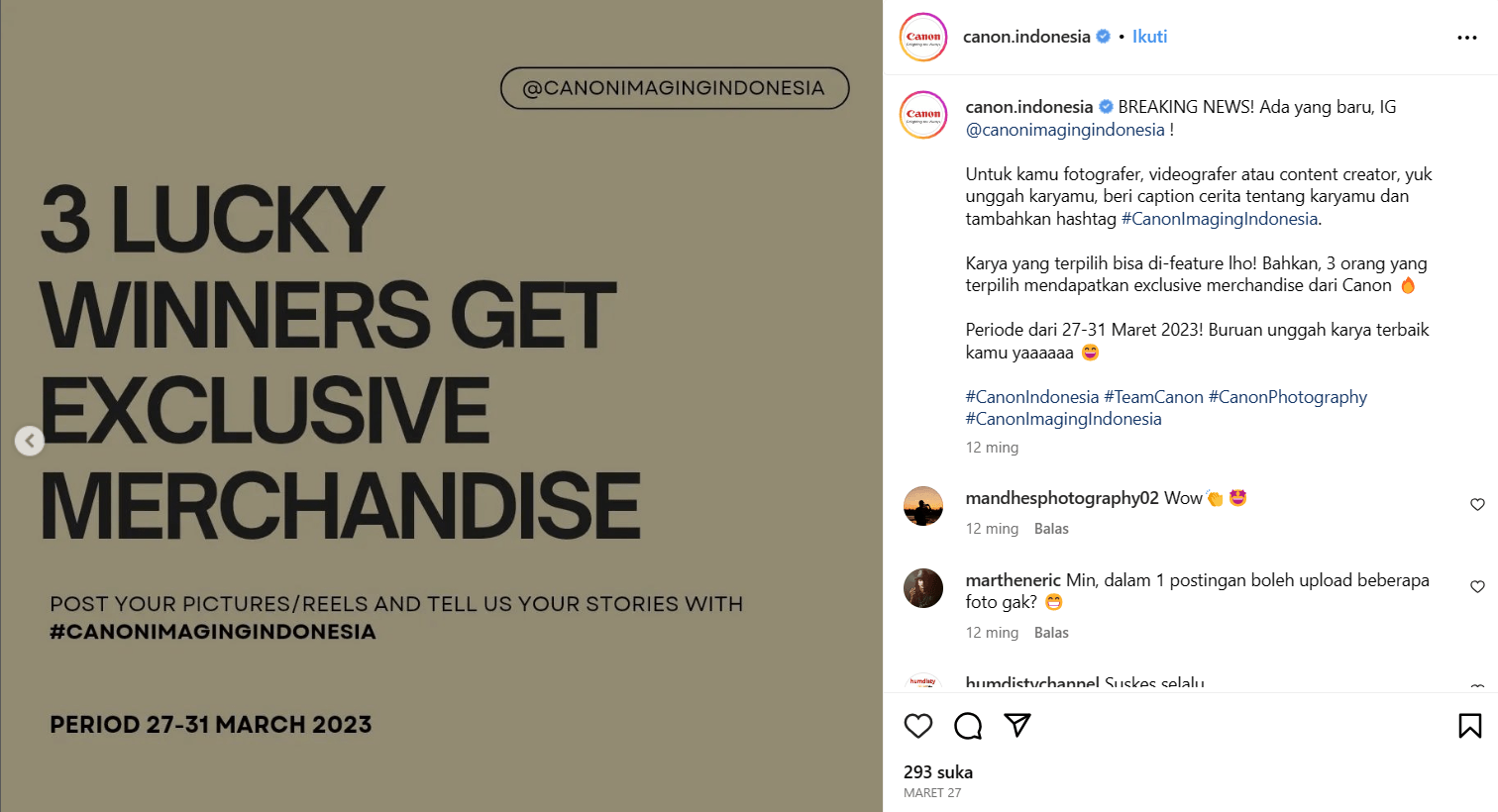This screenshot has width=1498, height=812.
Task: Click the Ikuti follow button
Action: pos(1149,37)
